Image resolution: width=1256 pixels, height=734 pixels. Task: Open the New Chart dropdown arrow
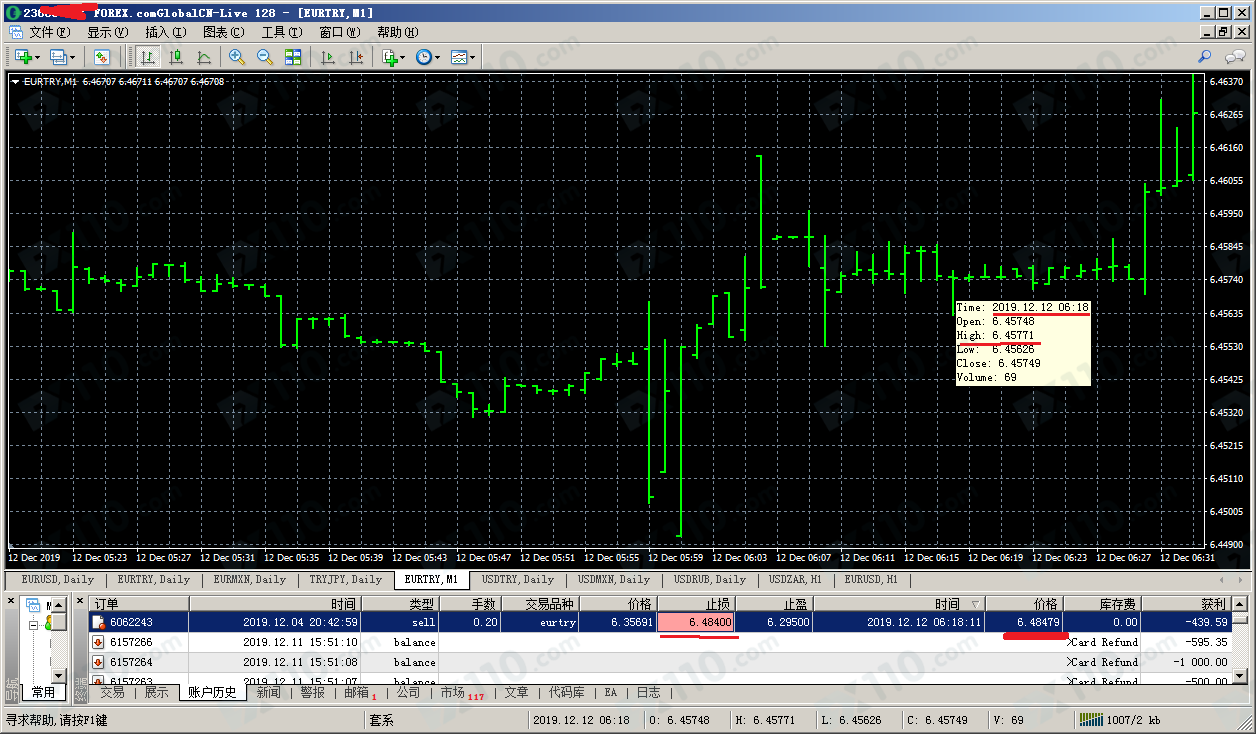[36, 57]
